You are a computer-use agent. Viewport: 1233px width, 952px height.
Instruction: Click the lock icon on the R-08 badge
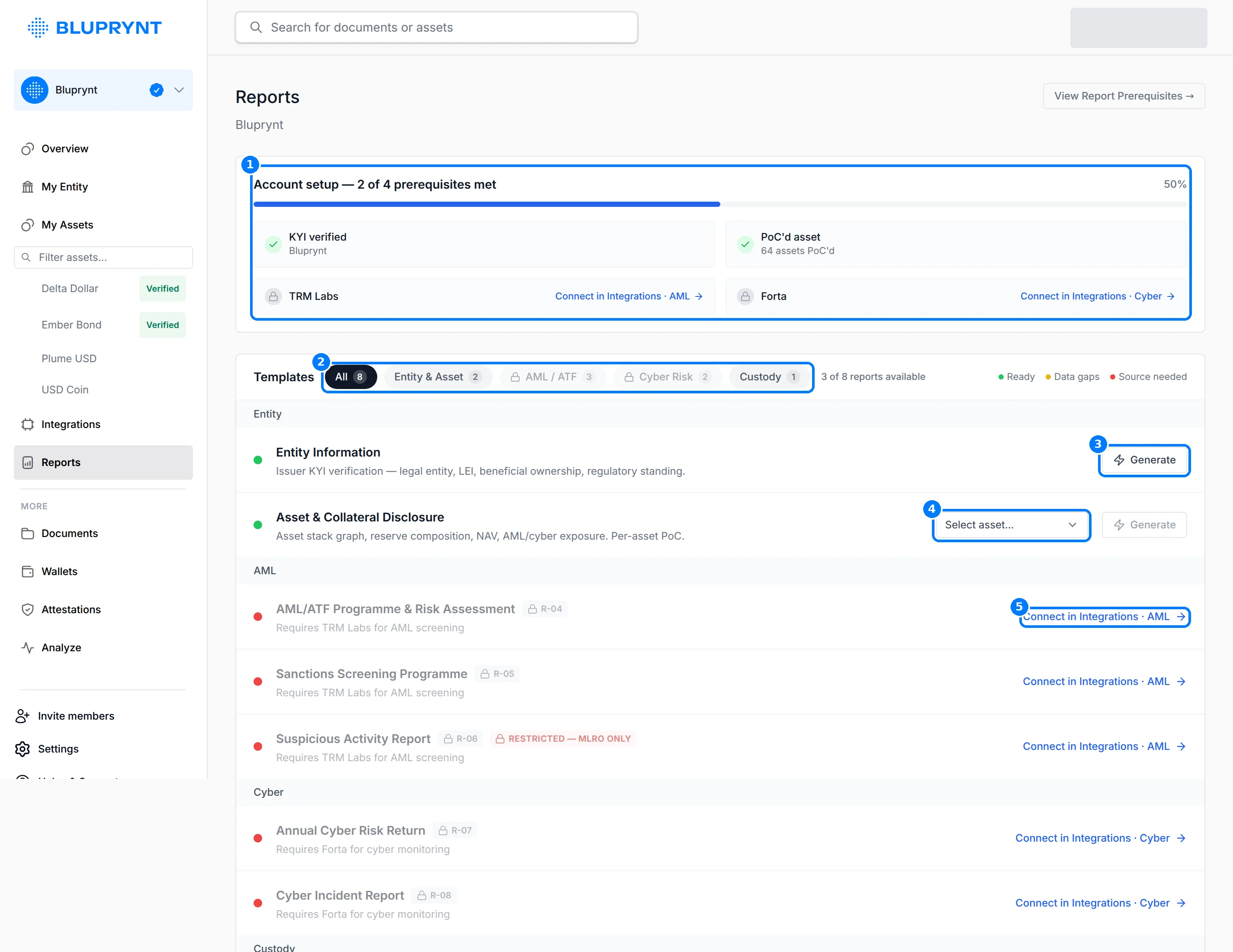point(422,896)
